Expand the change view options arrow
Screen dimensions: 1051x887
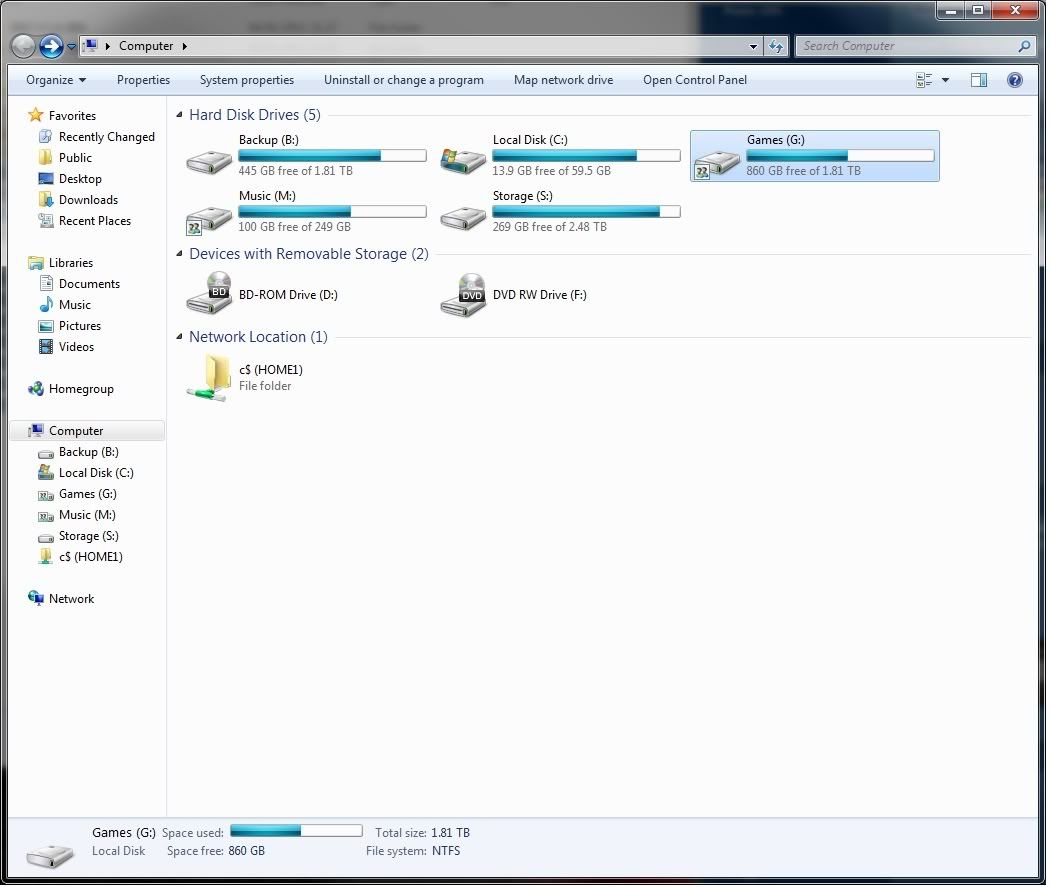(x=945, y=80)
